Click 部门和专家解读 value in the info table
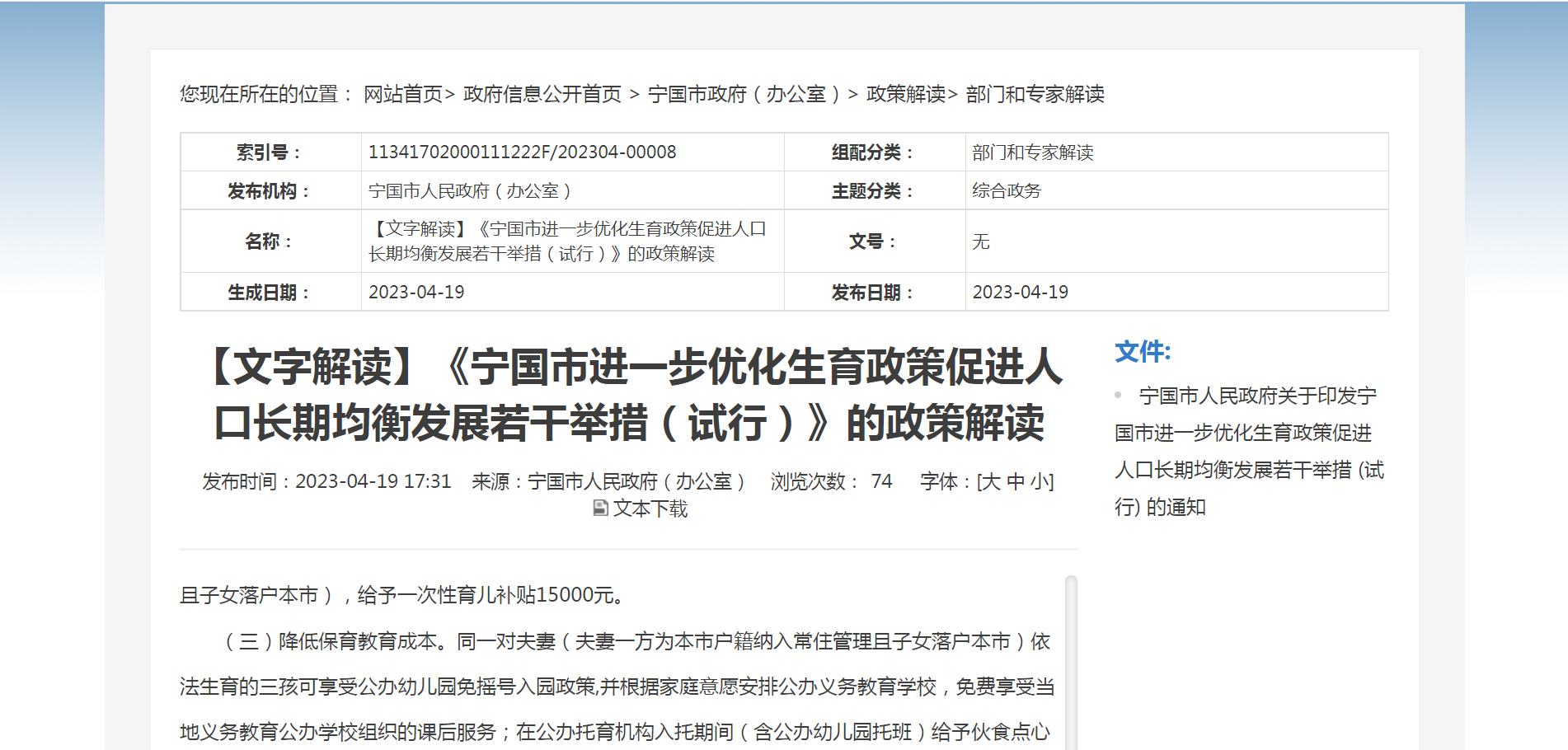 pyautogui.click(x=1032, y=152)
